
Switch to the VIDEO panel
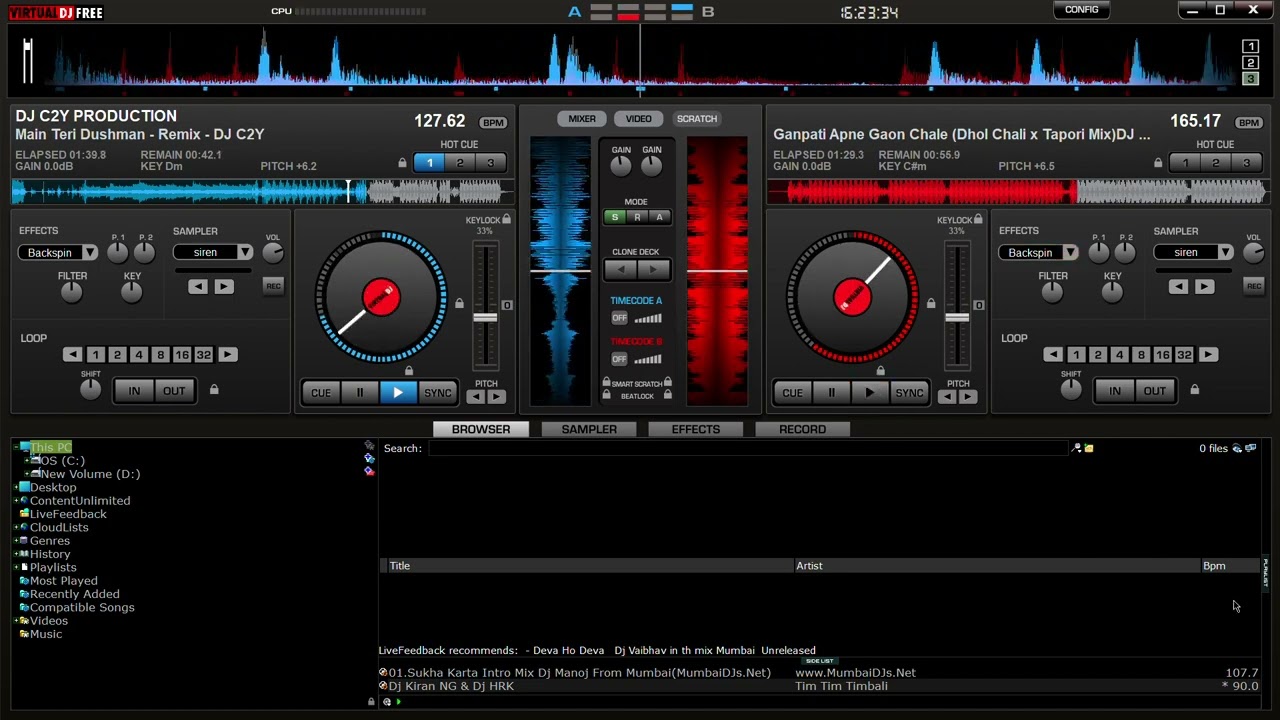[x=638, y=119]
